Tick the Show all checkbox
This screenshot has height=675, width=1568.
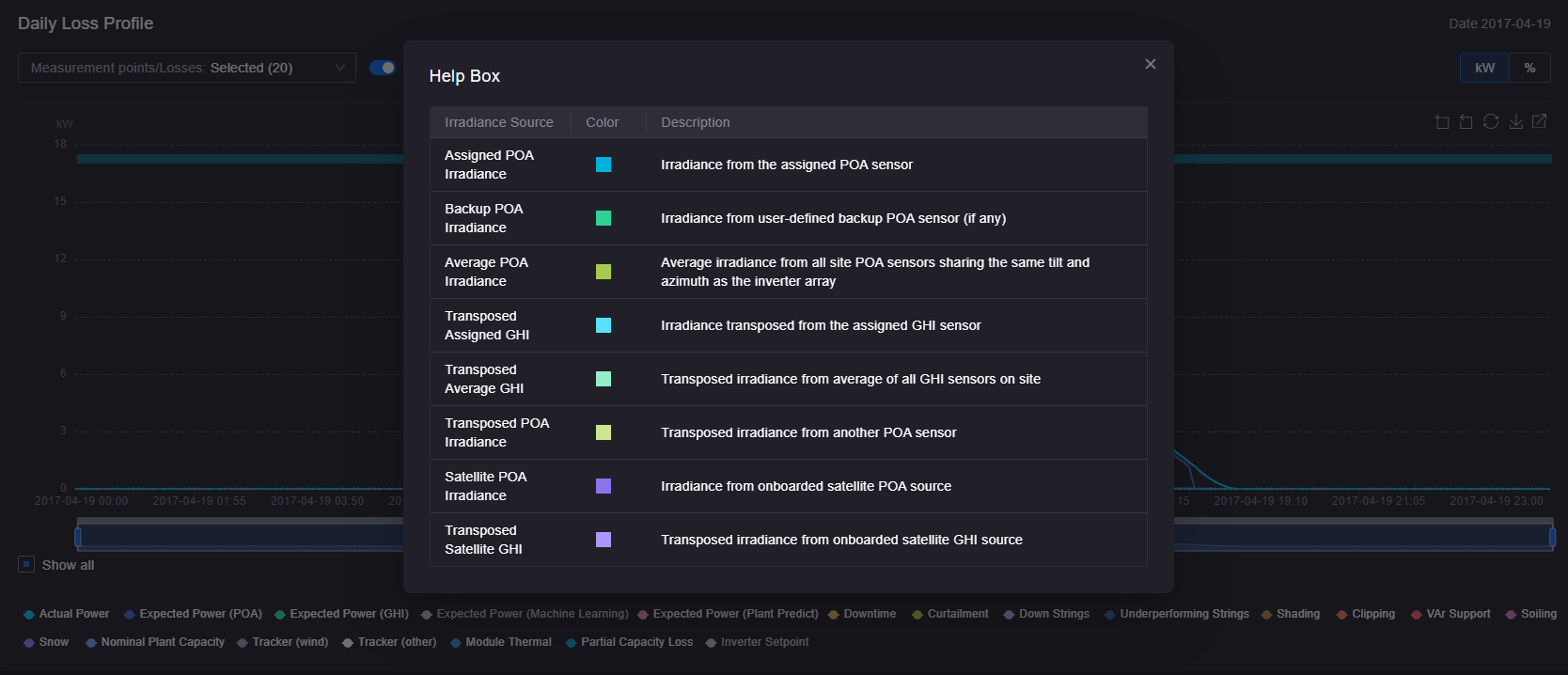pyautogui.click(x=26, y=564)
